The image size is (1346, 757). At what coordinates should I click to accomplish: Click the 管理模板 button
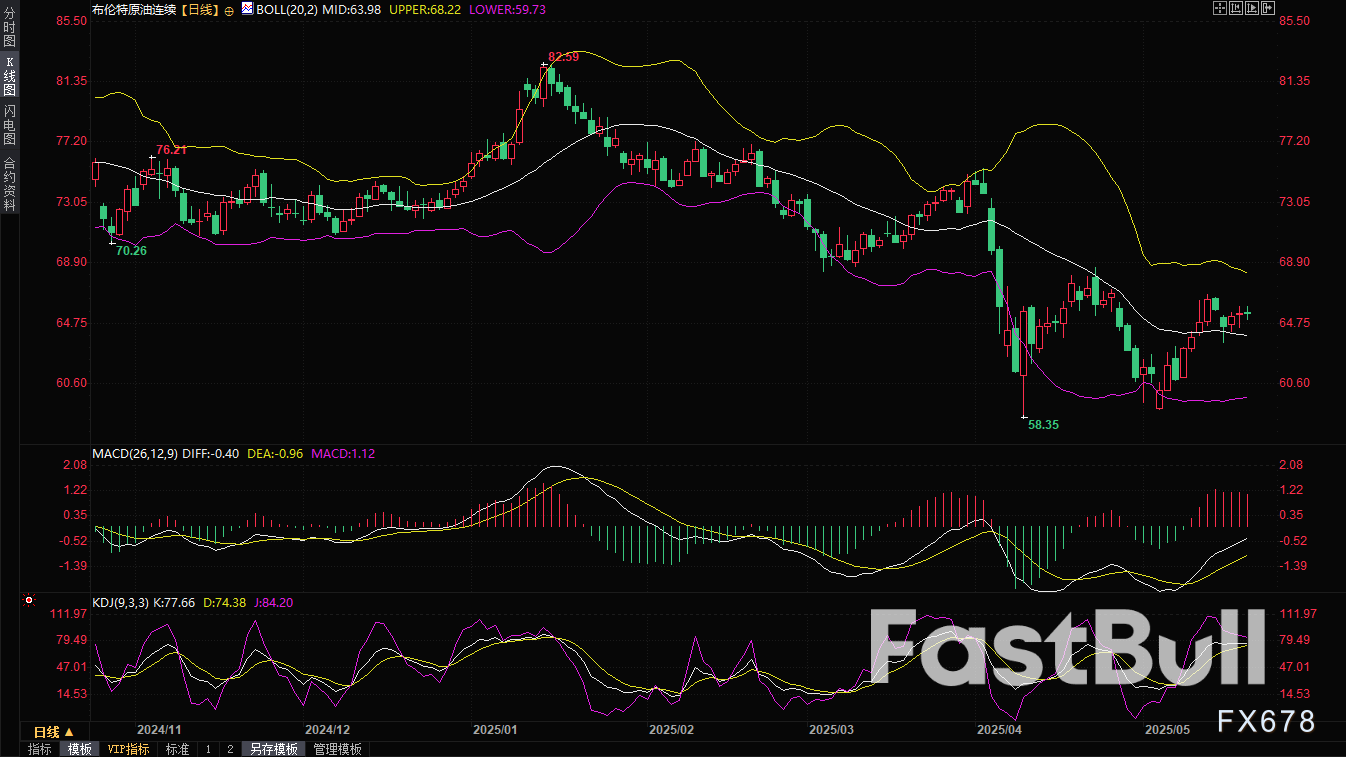point(337,749)
